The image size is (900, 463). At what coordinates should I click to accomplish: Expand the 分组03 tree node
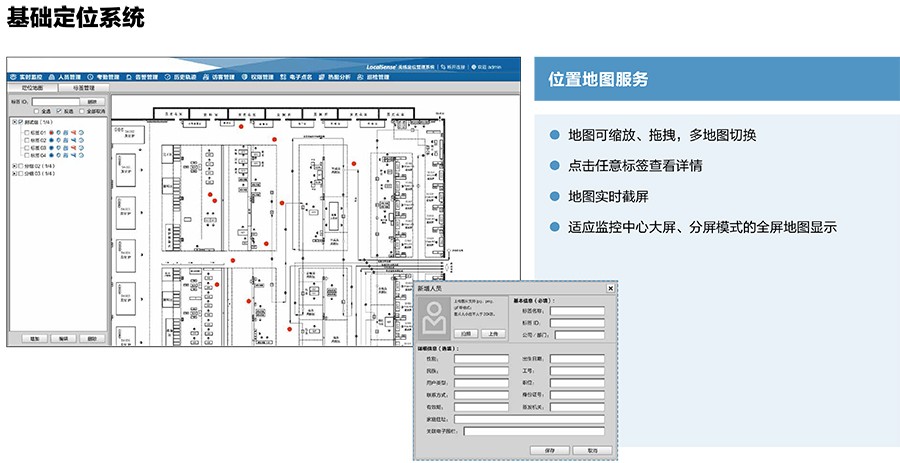pyautogui.click(x=13, y=173)
